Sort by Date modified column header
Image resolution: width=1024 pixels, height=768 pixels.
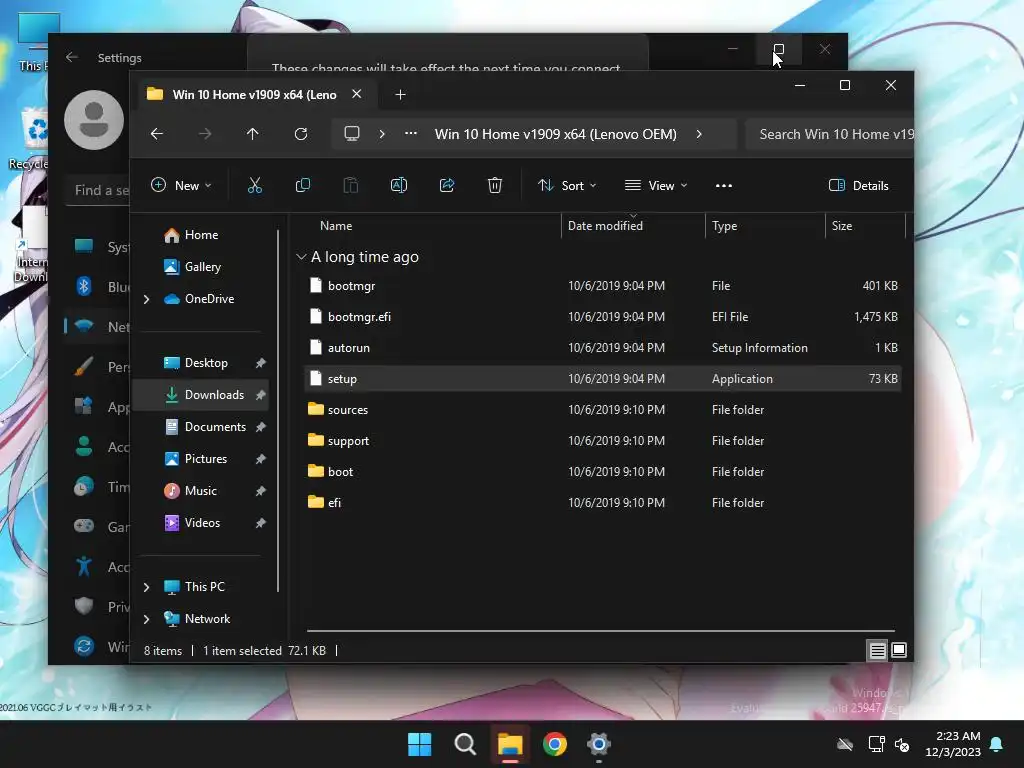click(605, 226)
